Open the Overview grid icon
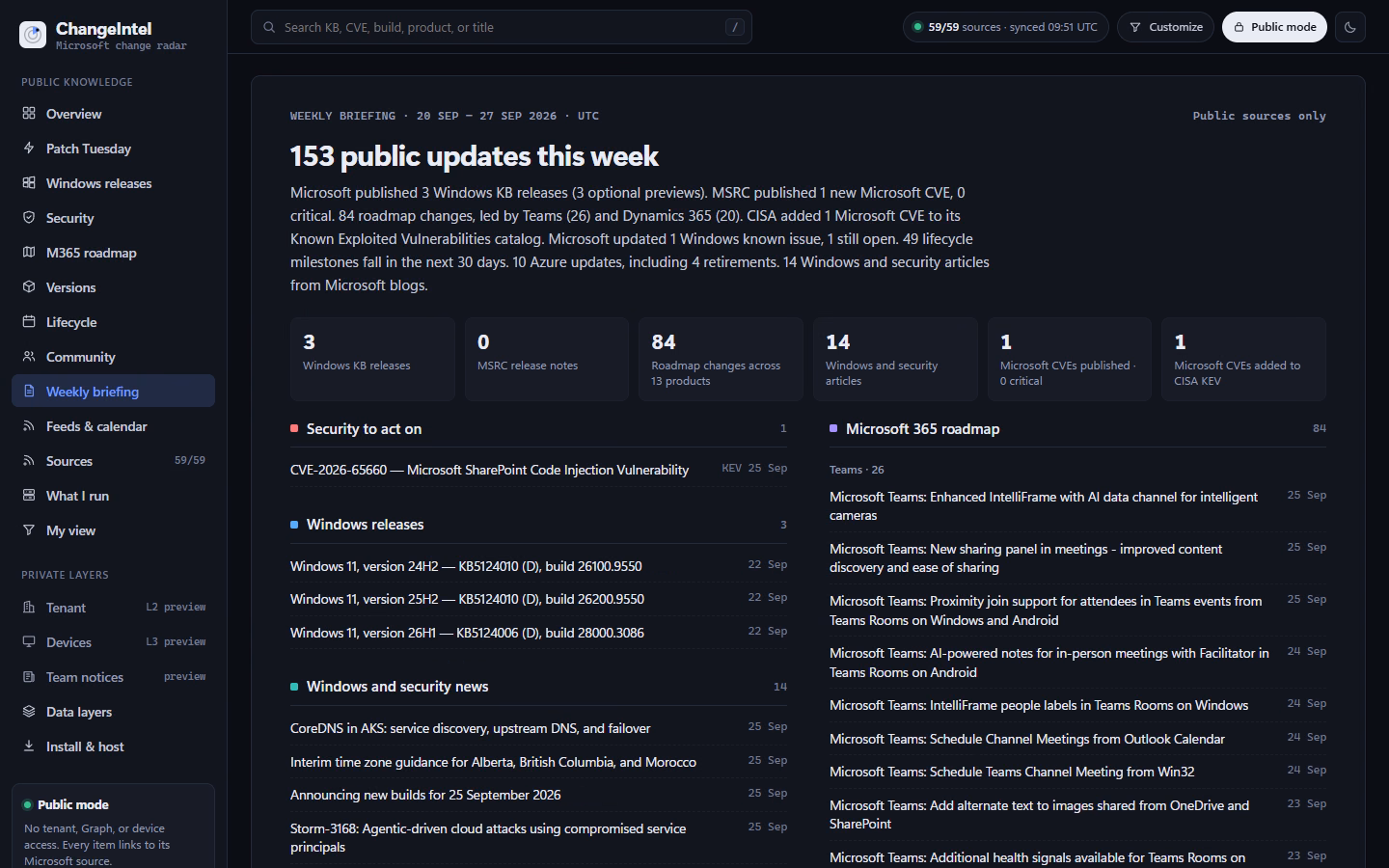Viewport: 1389px width, 868px height. coord(29,113)
